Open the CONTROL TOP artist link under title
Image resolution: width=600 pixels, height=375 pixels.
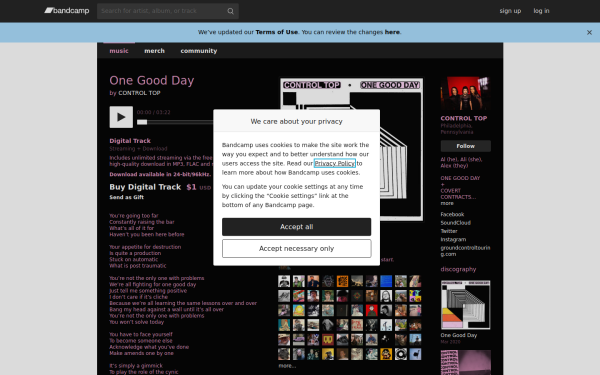point(139,93)
